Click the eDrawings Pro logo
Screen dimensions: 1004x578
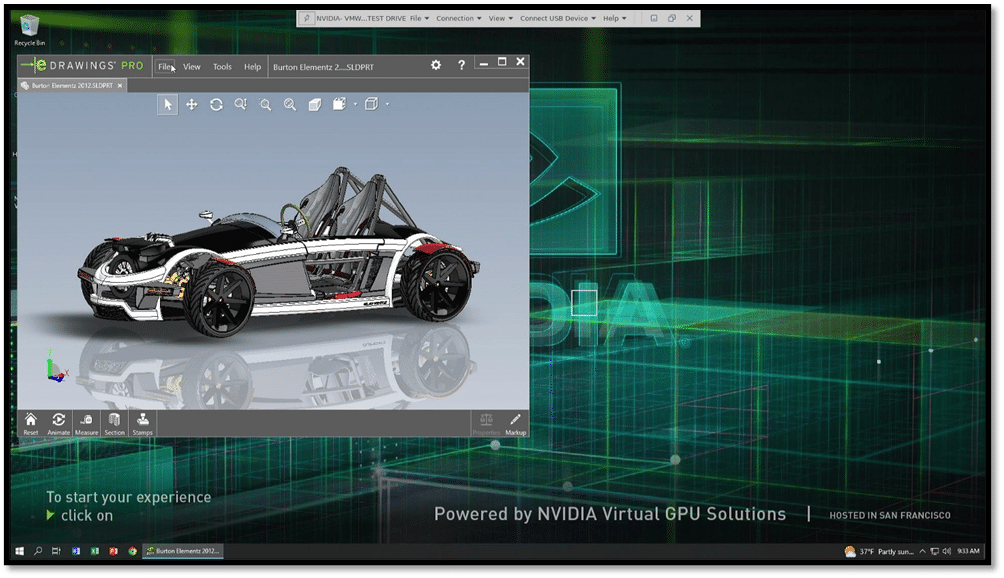(82, 65)
